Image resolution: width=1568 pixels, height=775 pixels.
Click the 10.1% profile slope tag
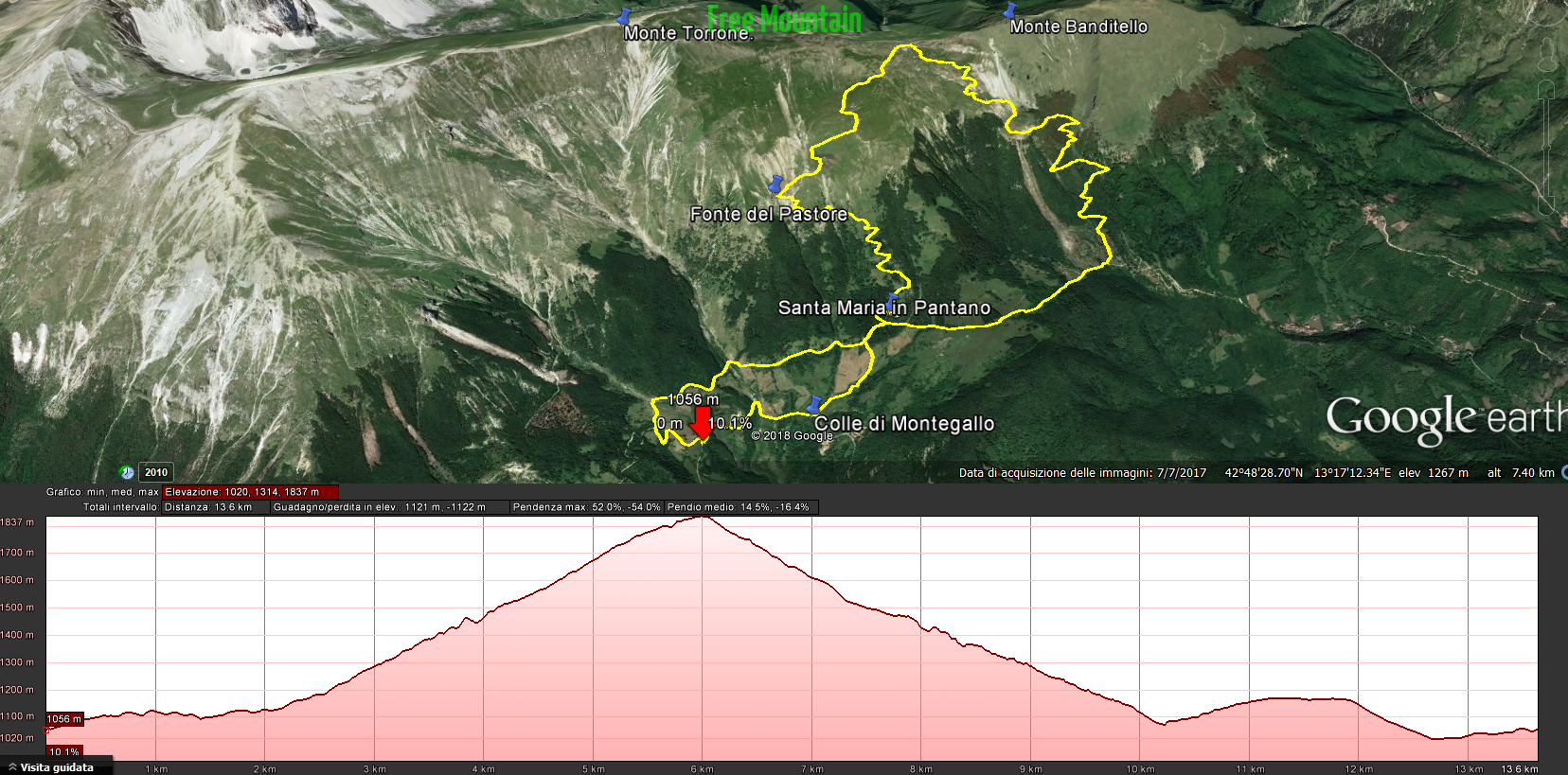tap(64, 752)
